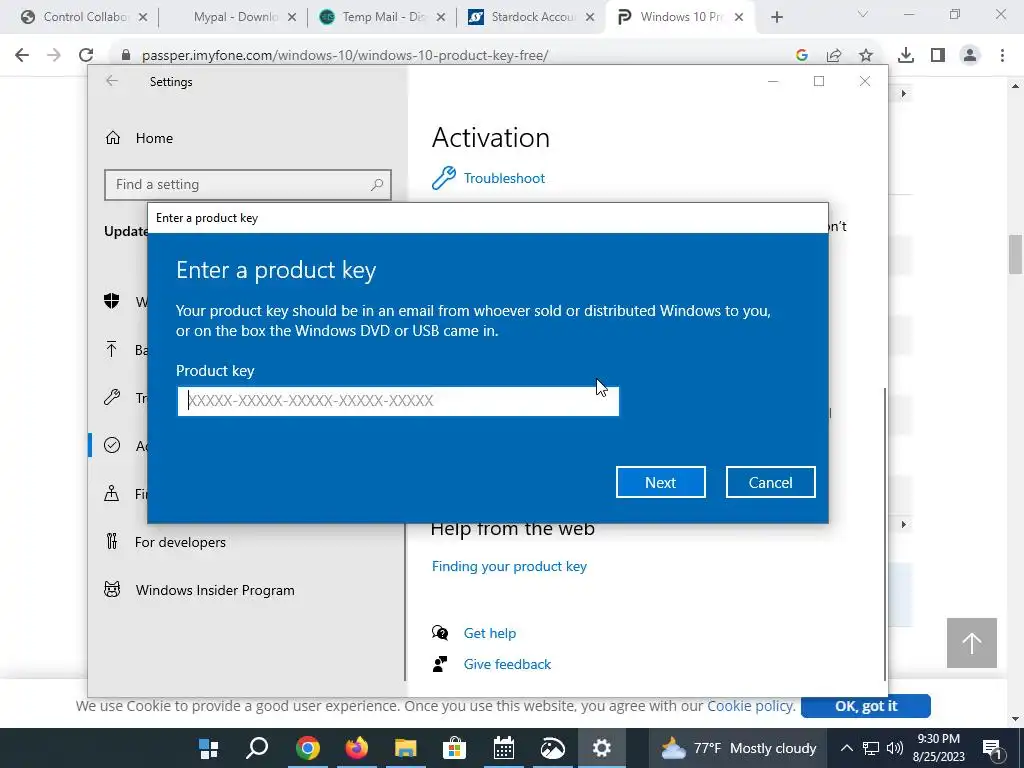Open the volume control in tray

895,748
